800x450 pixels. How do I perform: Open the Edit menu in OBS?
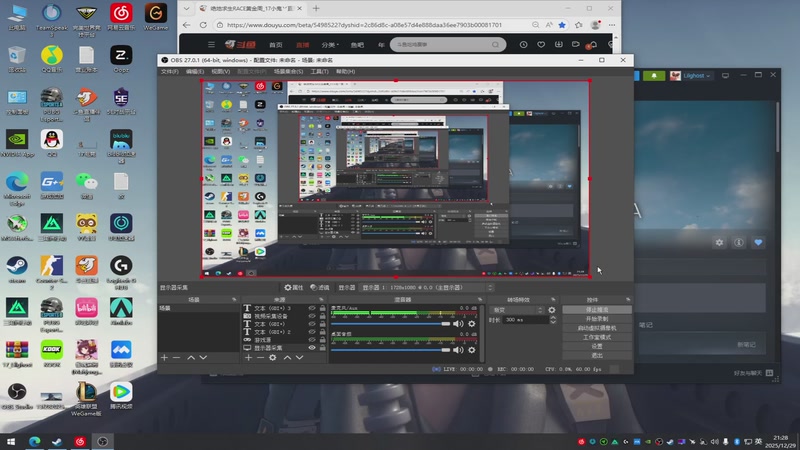point(195,71)
